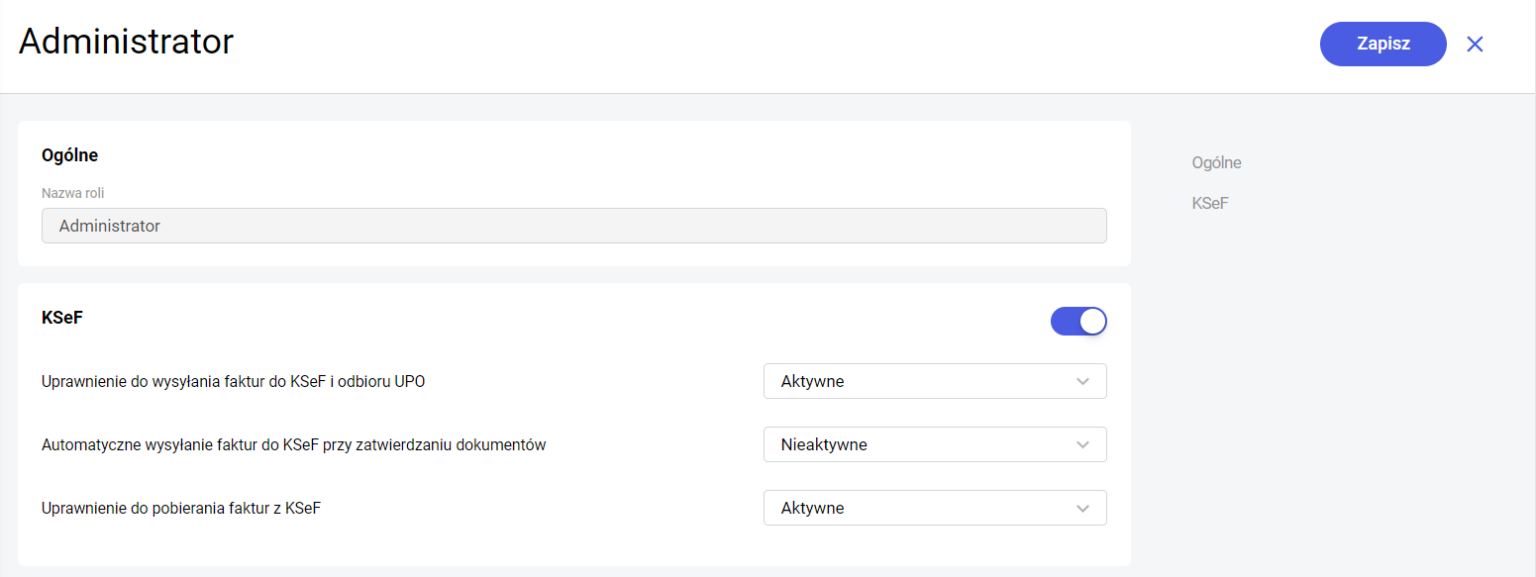Open the Nieaktywne dropdown for automatic sending
1536x577 pixels.
(x=935, y=444)
